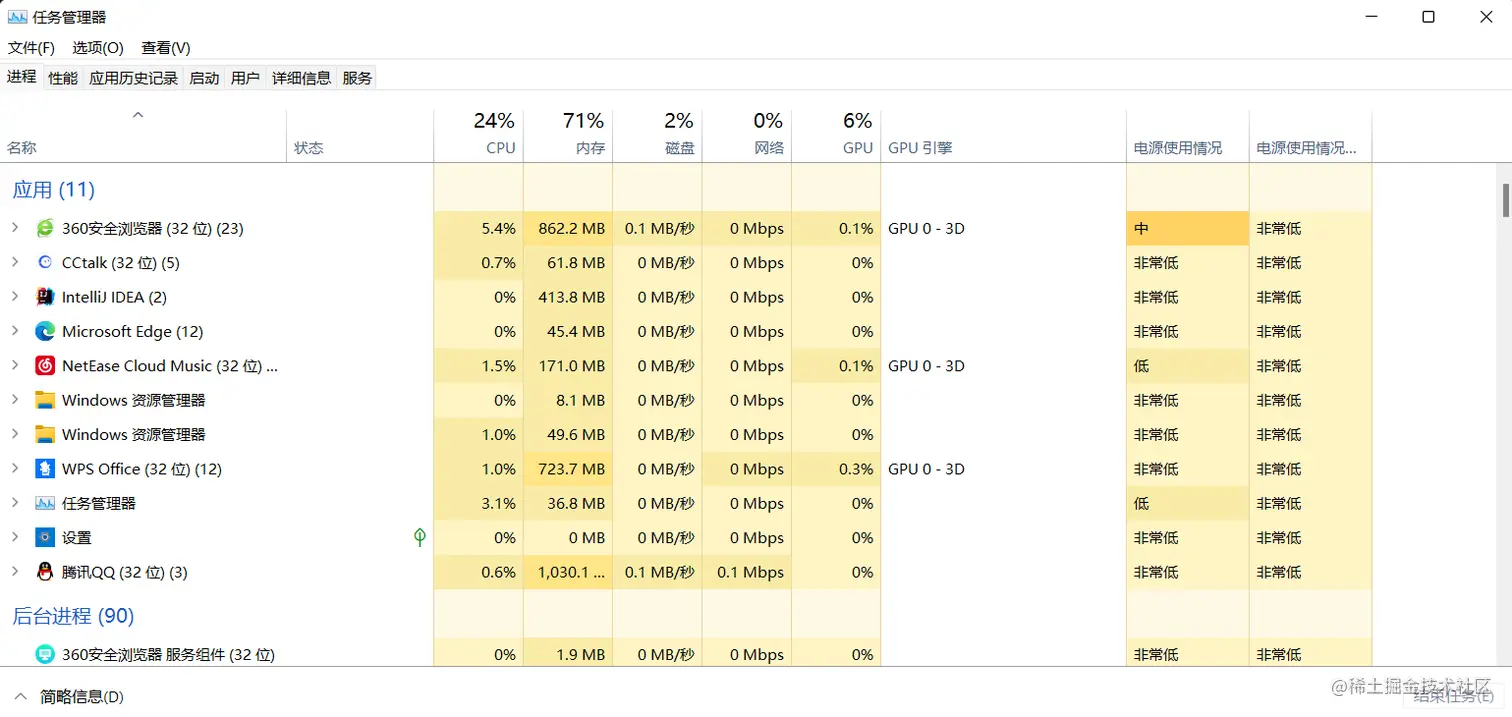Collapse to 简略信息 view
The height and width of the screenshot is (717, 1512).
point(68,696)
